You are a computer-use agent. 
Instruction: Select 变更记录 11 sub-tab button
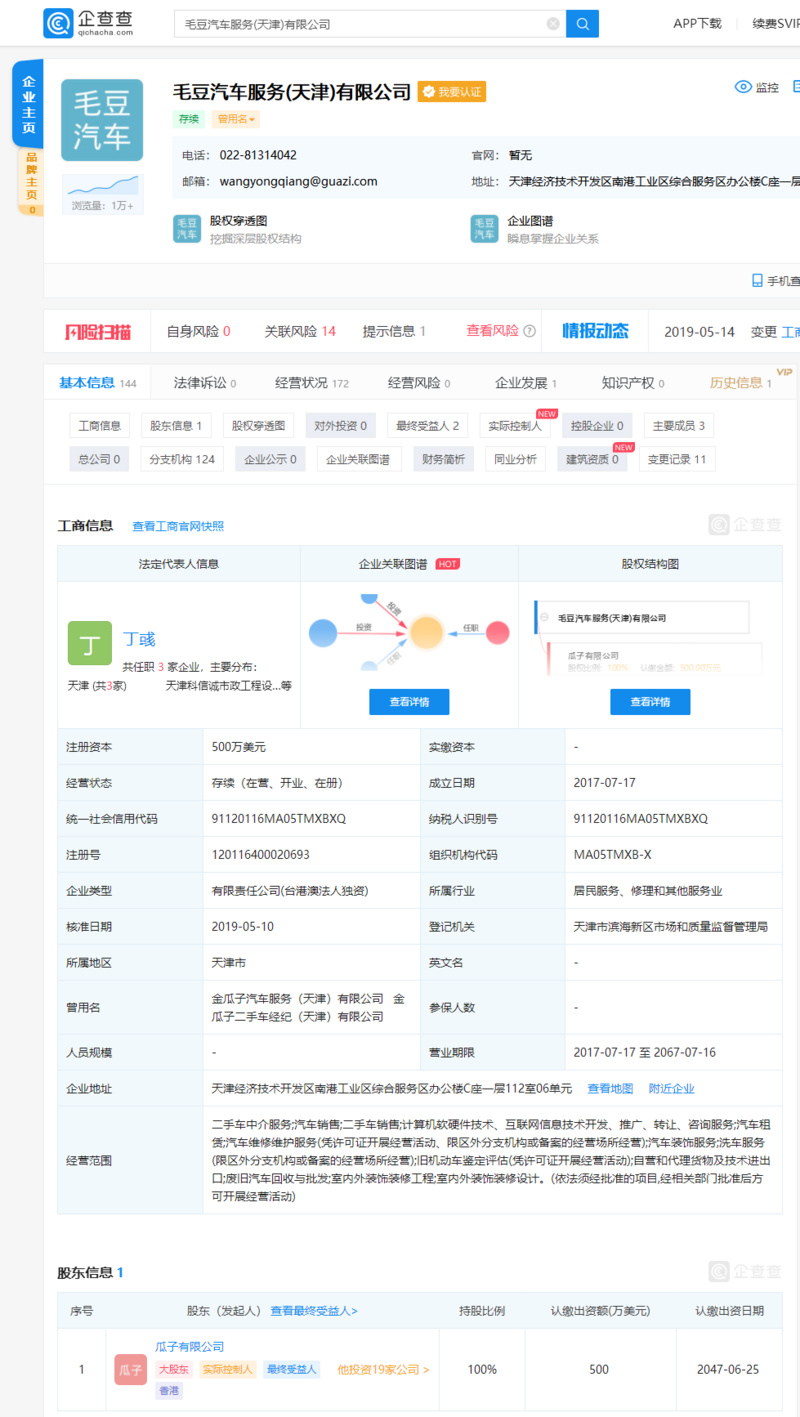pos(677,459)
